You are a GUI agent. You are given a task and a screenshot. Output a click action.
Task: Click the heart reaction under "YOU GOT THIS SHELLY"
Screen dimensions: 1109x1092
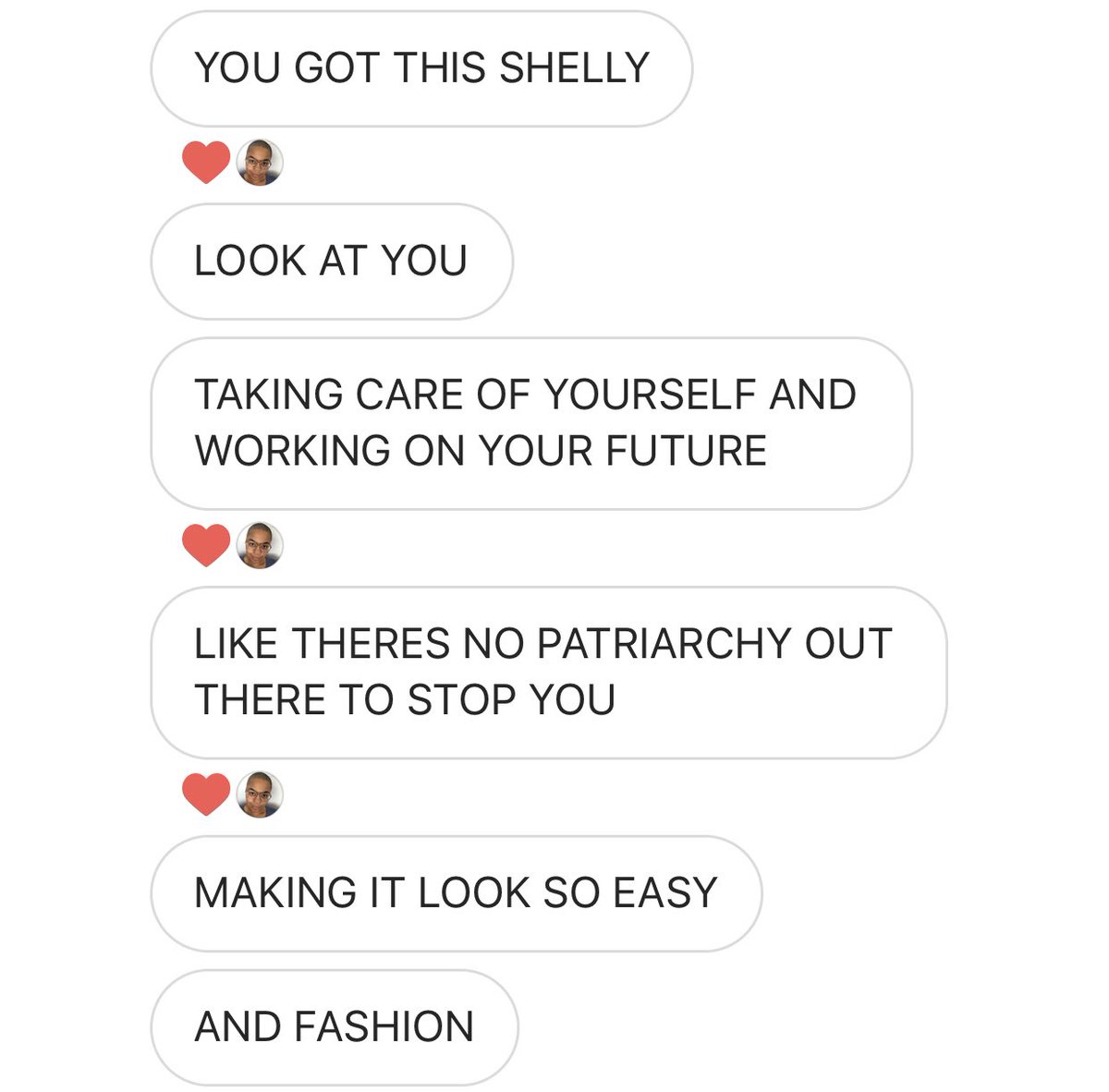pyautogui.click(x=205, y=163)
